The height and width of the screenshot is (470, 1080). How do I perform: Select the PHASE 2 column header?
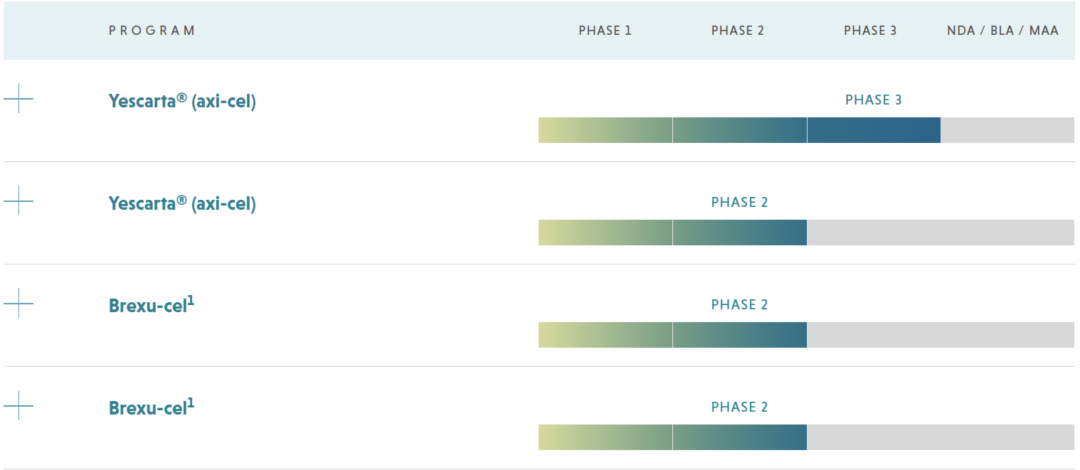(738, 31)
